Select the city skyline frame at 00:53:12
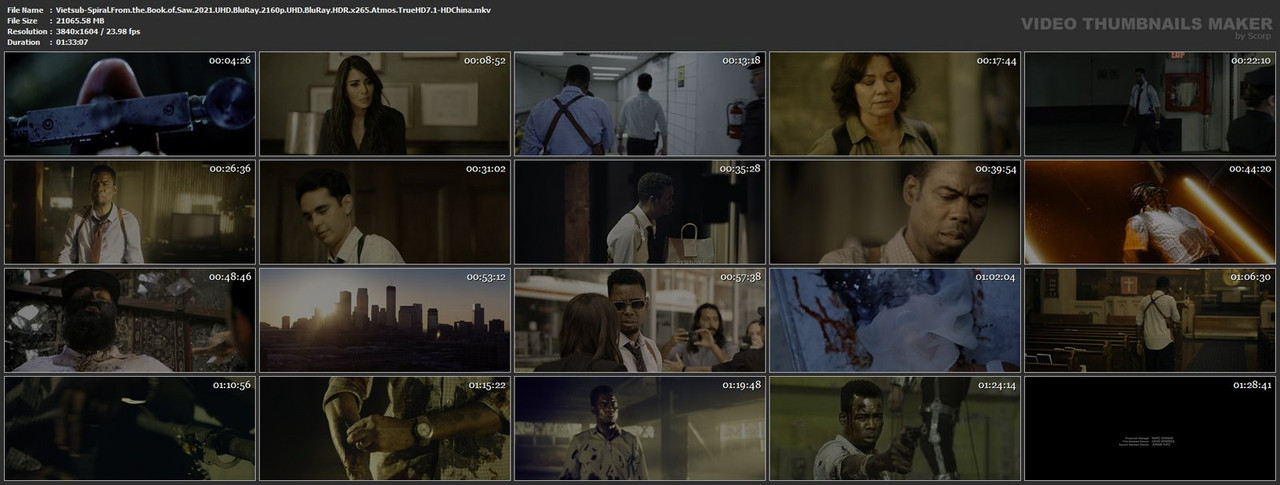Screen dimensions: 1280x485 (385, 320)
